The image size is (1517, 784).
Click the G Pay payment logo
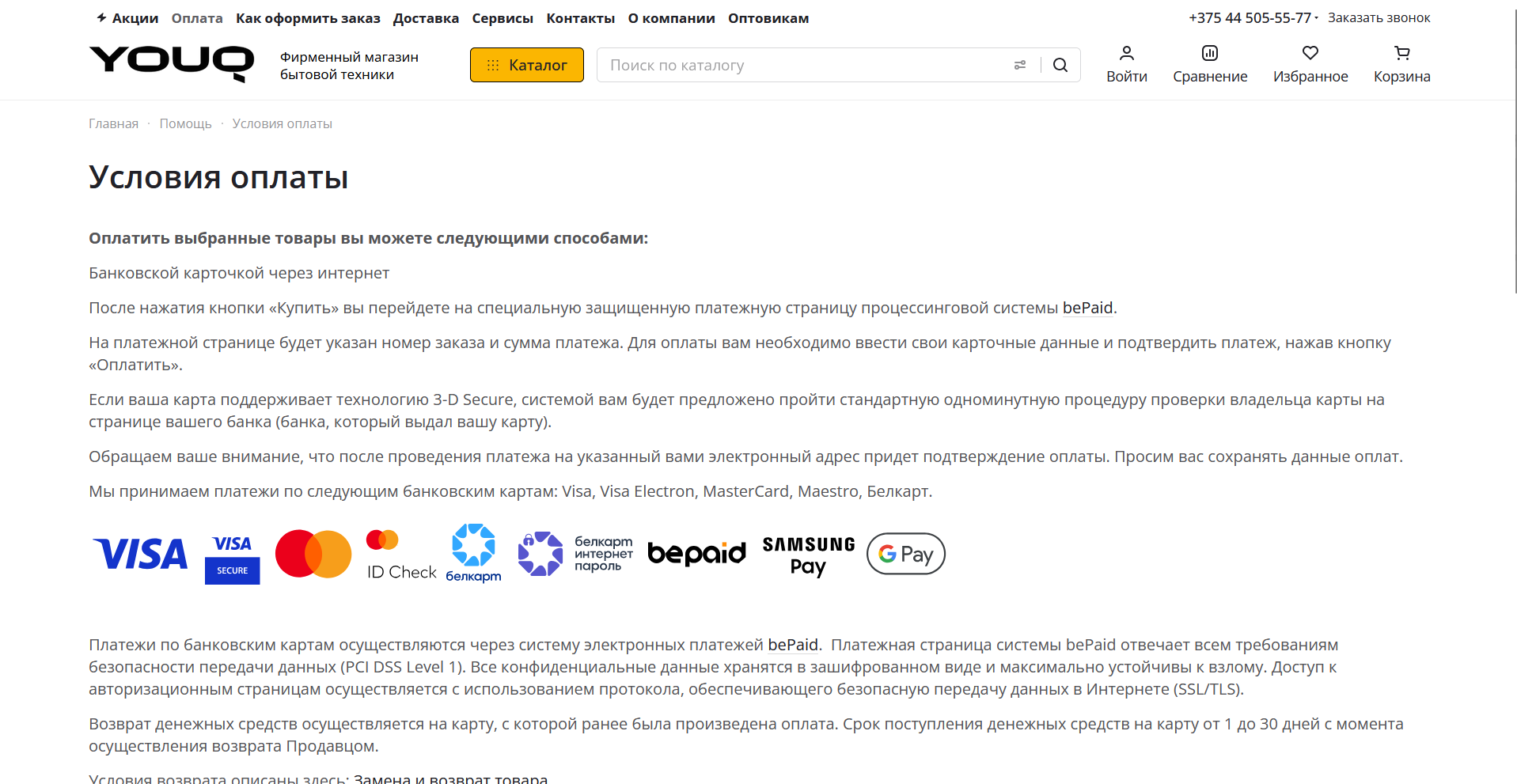[905, 554]
